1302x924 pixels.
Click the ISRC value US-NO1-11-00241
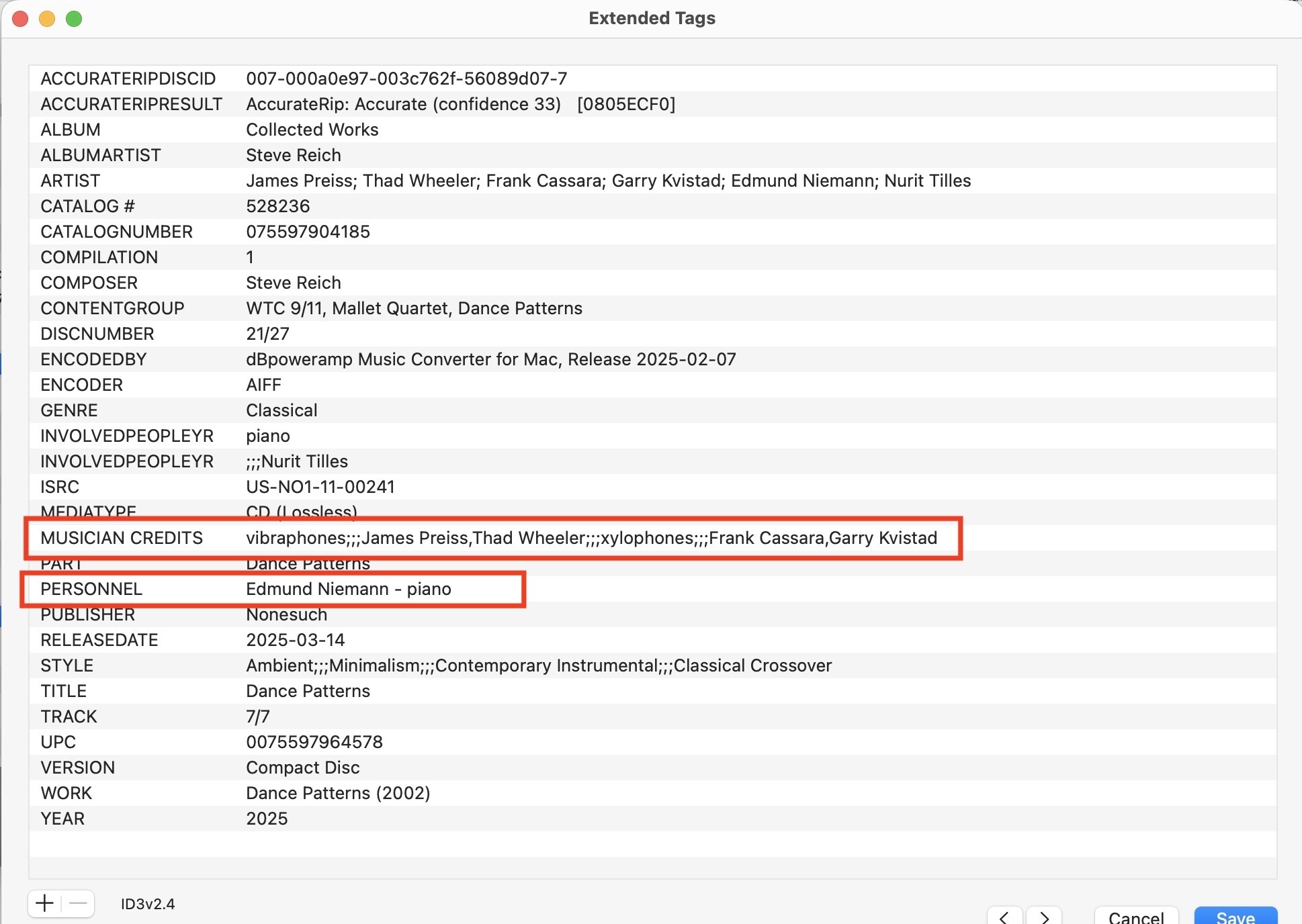[x=320, y=487]
